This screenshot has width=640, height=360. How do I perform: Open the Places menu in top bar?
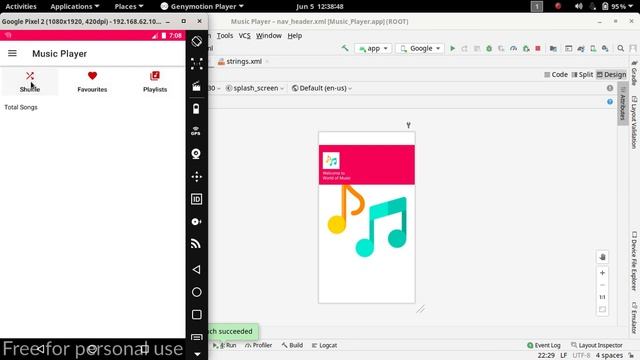pyautogui.click(x=129, y=6)
